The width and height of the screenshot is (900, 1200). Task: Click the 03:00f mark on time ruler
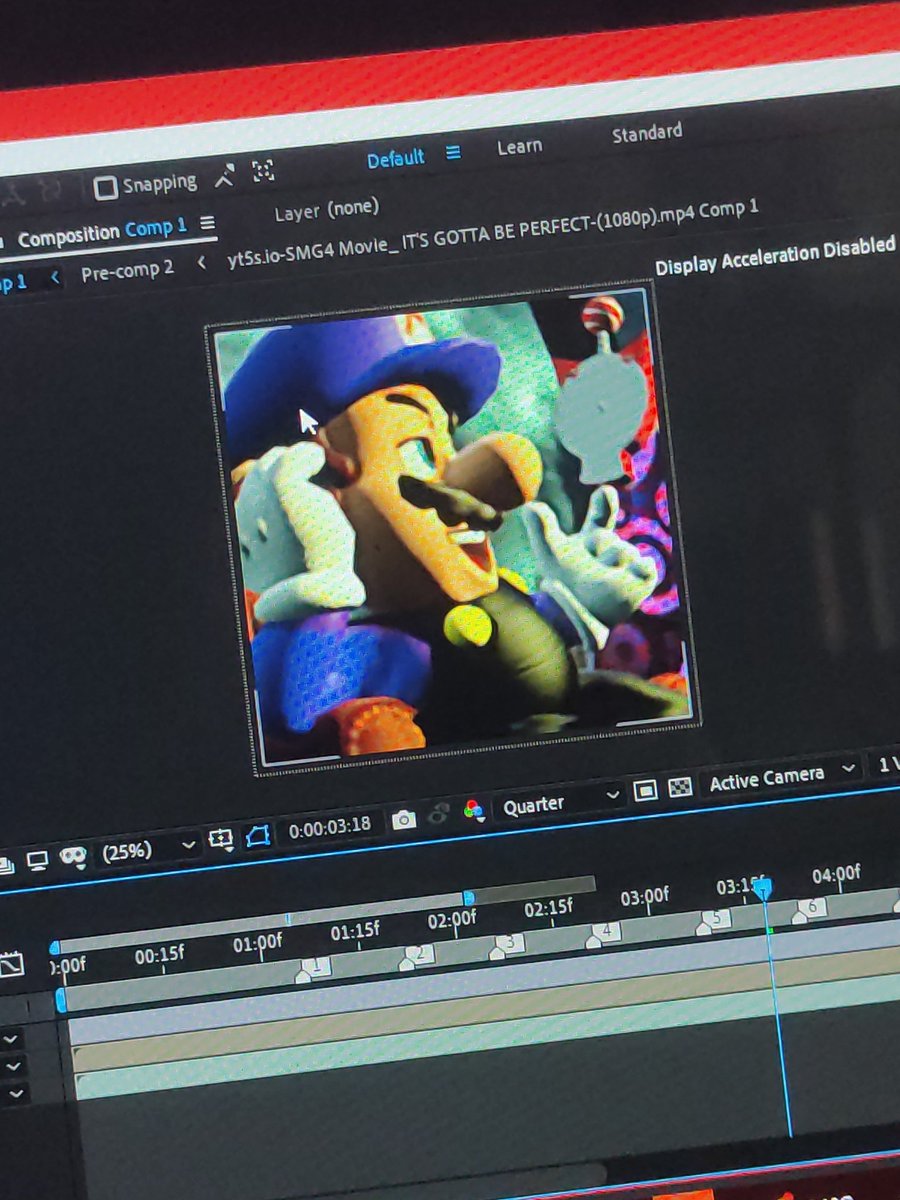point(644,897)
